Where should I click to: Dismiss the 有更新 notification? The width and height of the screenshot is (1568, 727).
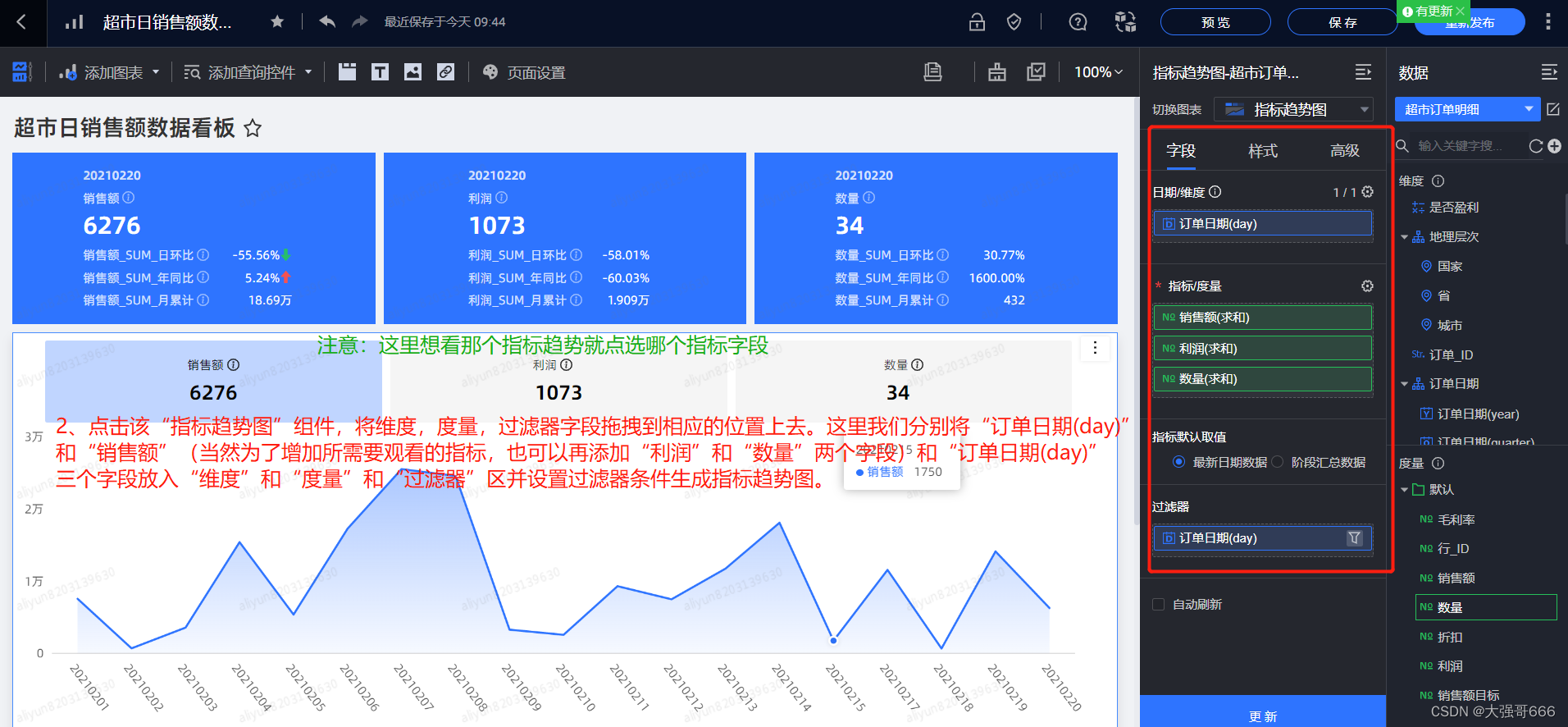(1460, 11)
